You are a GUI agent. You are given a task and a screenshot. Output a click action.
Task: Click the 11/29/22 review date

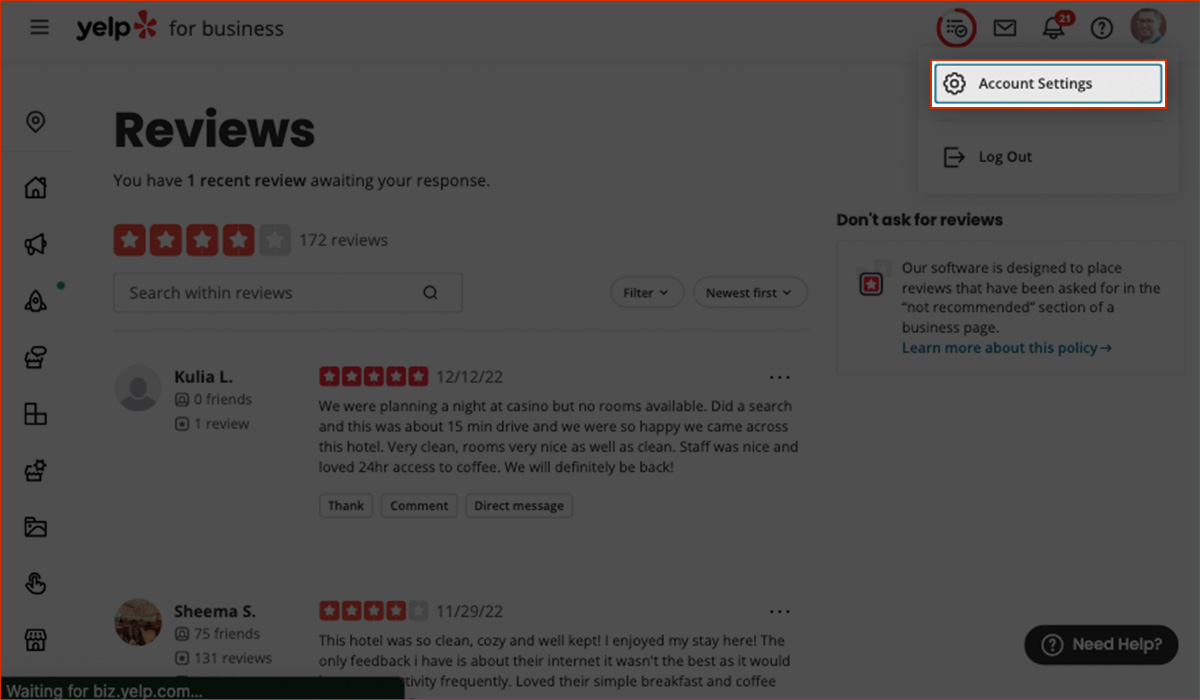coord(470,611)
